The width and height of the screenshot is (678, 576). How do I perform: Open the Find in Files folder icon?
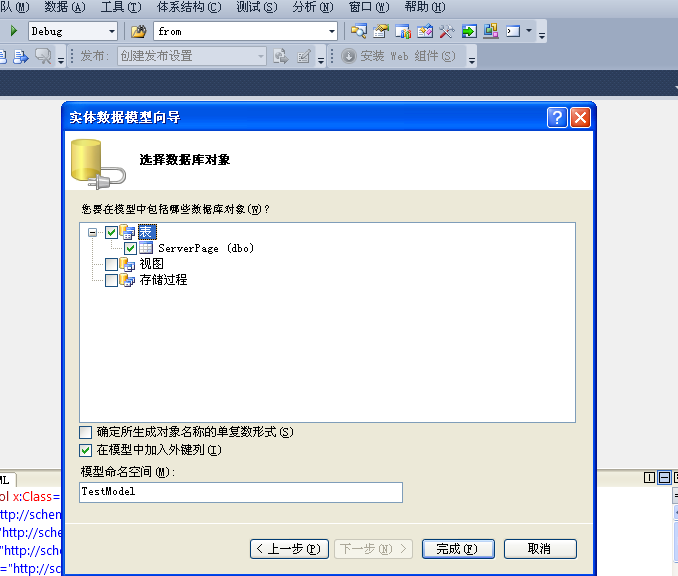[139, 31]
